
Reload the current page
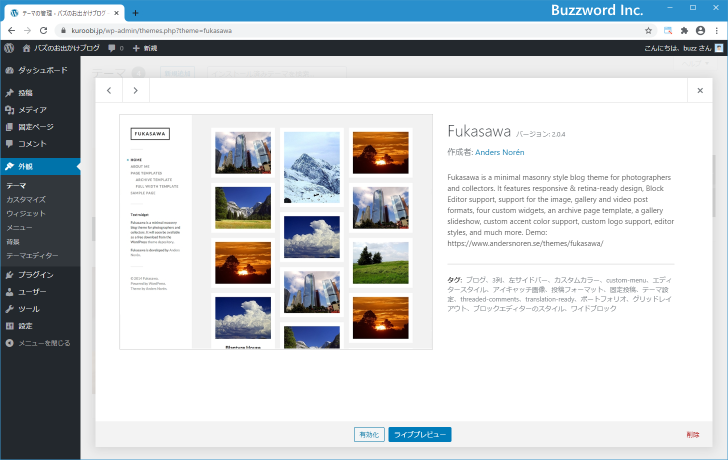[43, 31]
